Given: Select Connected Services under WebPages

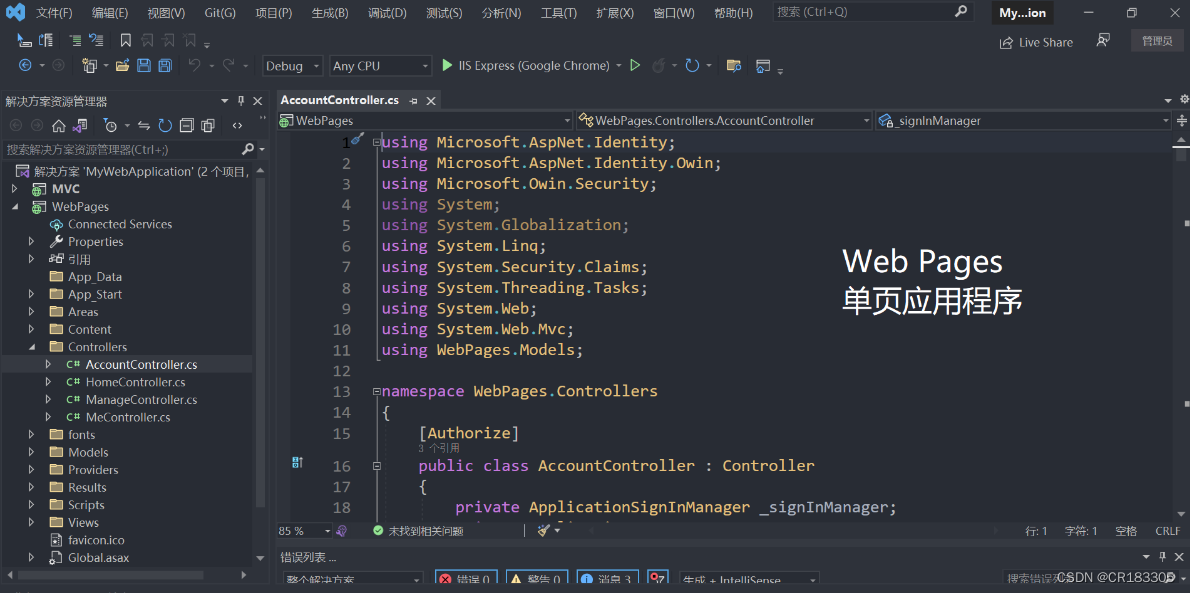Looking at the screenshot, I should click(x=120, y=224).
